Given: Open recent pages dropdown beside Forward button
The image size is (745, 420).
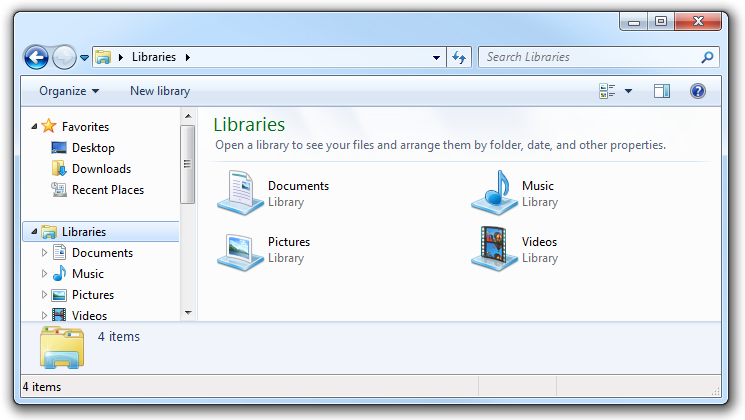Looking at the screenshot, I should pos(85,57).
